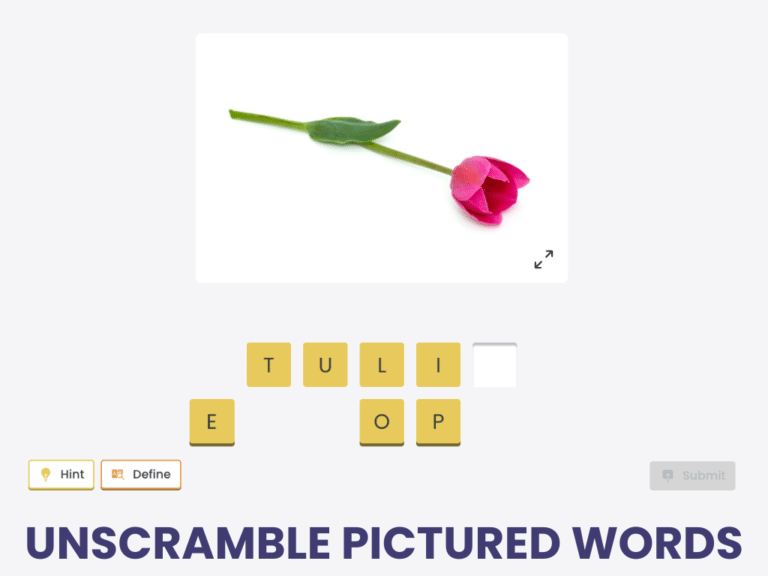Click the Unscramble Pictured Words heading

[384, 542]
